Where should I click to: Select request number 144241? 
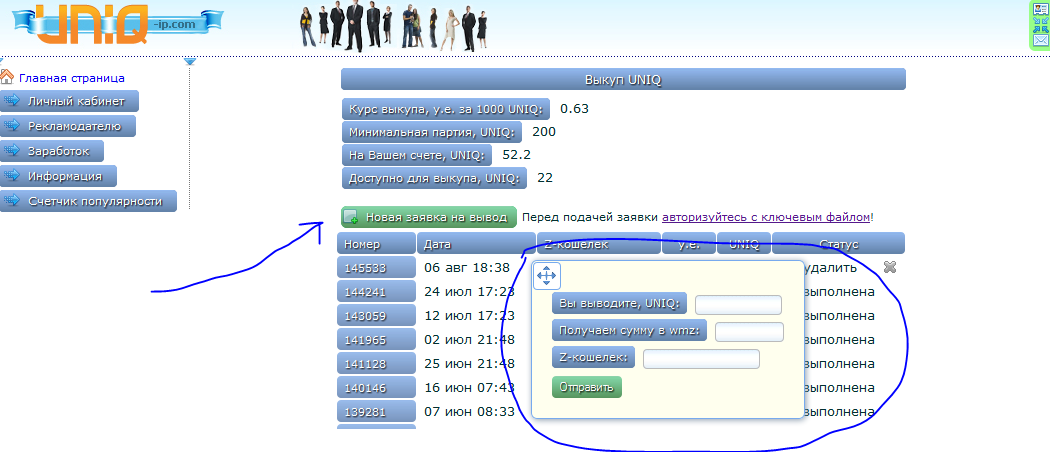376,292
